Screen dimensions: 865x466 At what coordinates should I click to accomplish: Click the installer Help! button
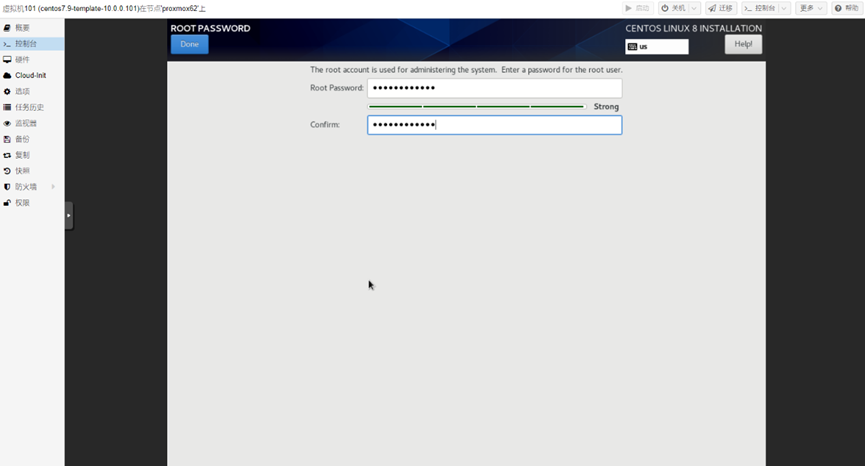tap(743, 45)
